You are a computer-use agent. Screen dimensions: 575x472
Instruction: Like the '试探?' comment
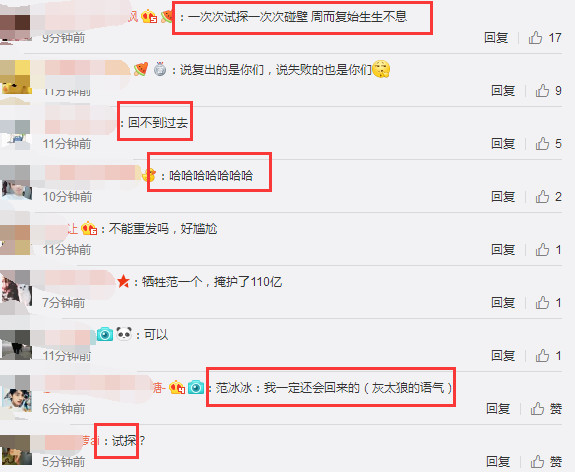[x=537, y=461]
